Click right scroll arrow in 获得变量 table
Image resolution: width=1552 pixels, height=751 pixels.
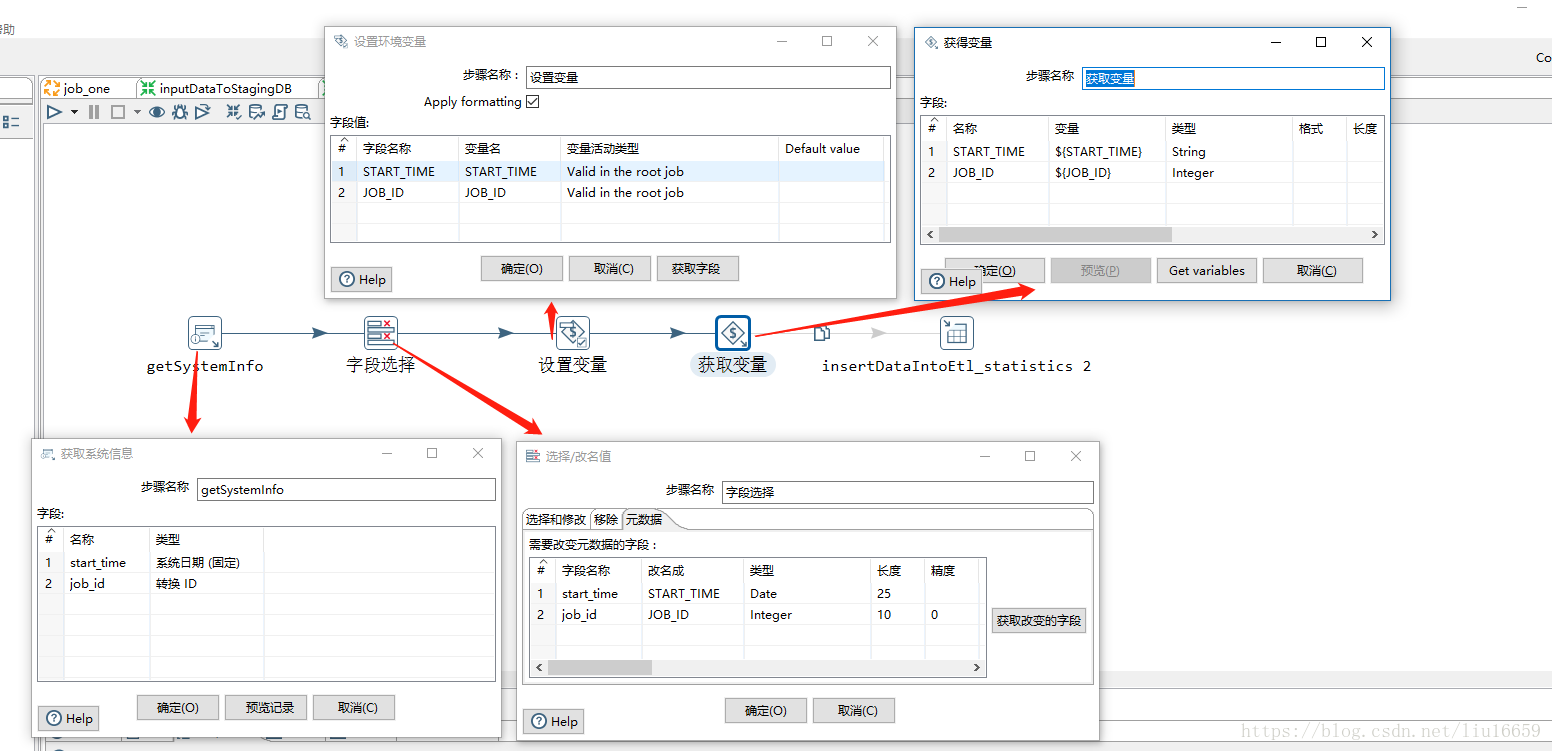click(x=1375, y=234)
